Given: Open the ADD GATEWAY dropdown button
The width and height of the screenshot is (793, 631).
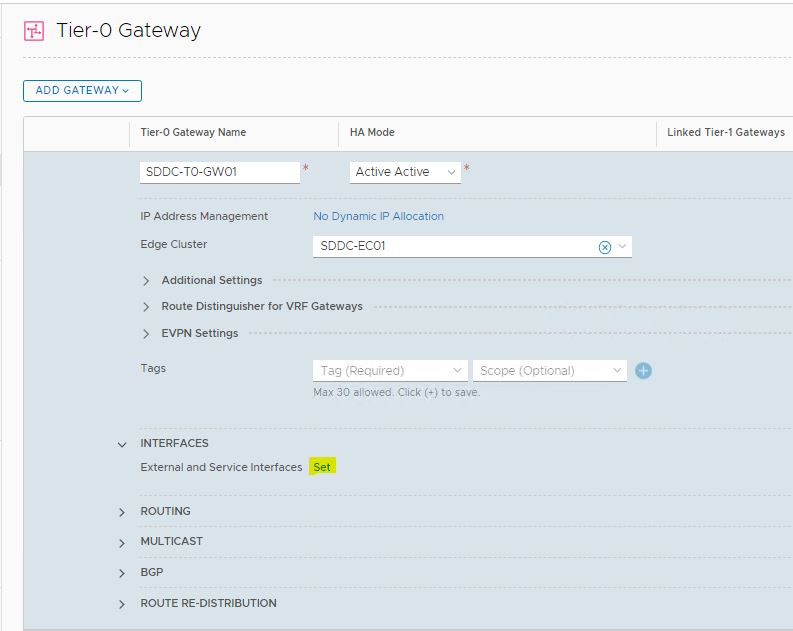Looking at the screenshot, I should (x=82, y=91).
